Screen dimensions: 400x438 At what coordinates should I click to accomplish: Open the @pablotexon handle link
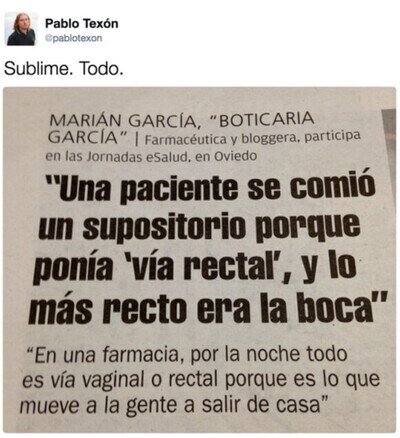coord(73,38)
